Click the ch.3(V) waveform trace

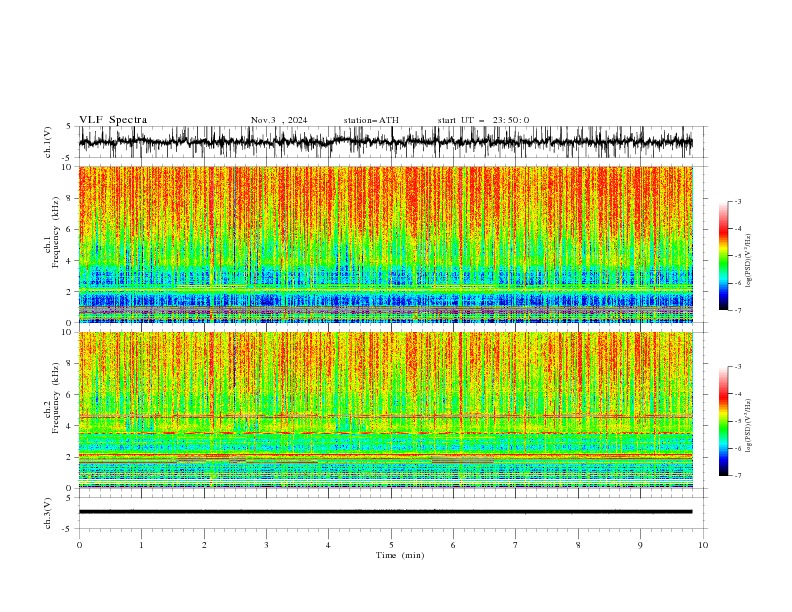click(386, 512)
